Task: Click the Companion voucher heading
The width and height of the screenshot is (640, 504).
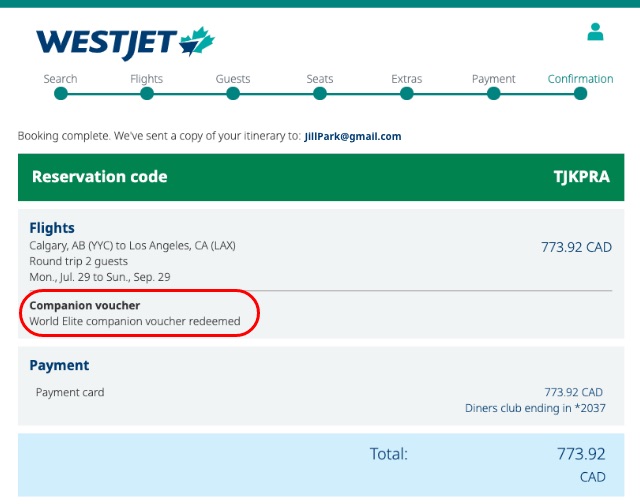Action: [85, 305]
